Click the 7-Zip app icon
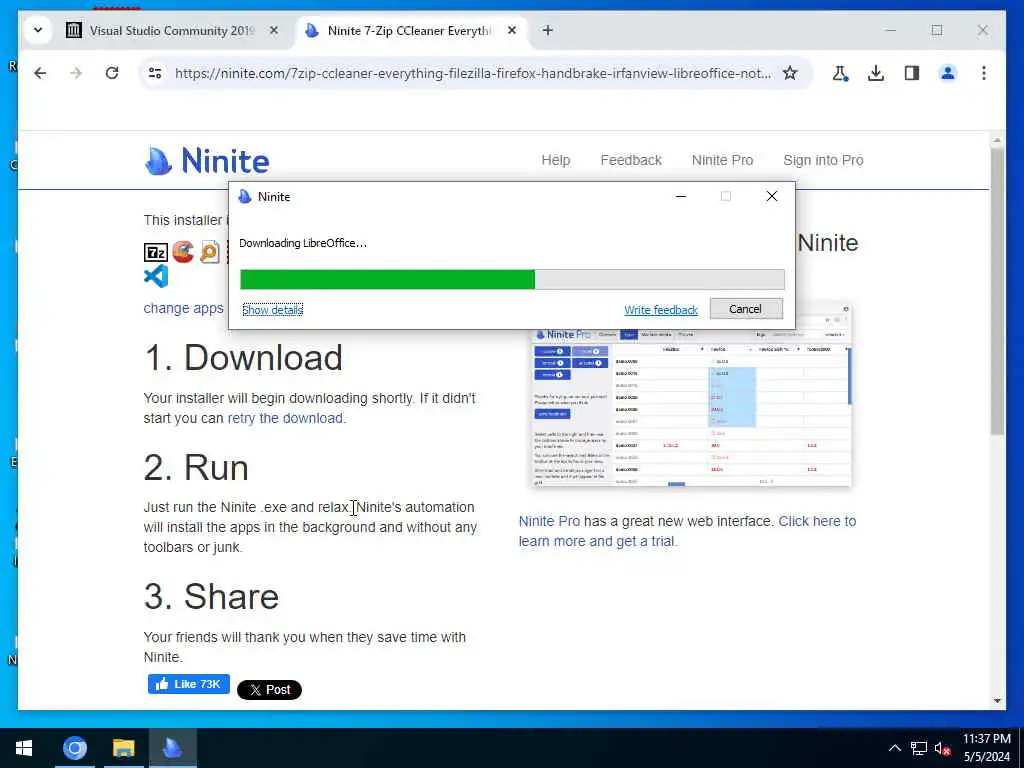The width and height of the screenshot is (1024, 768). coord(155,252)
